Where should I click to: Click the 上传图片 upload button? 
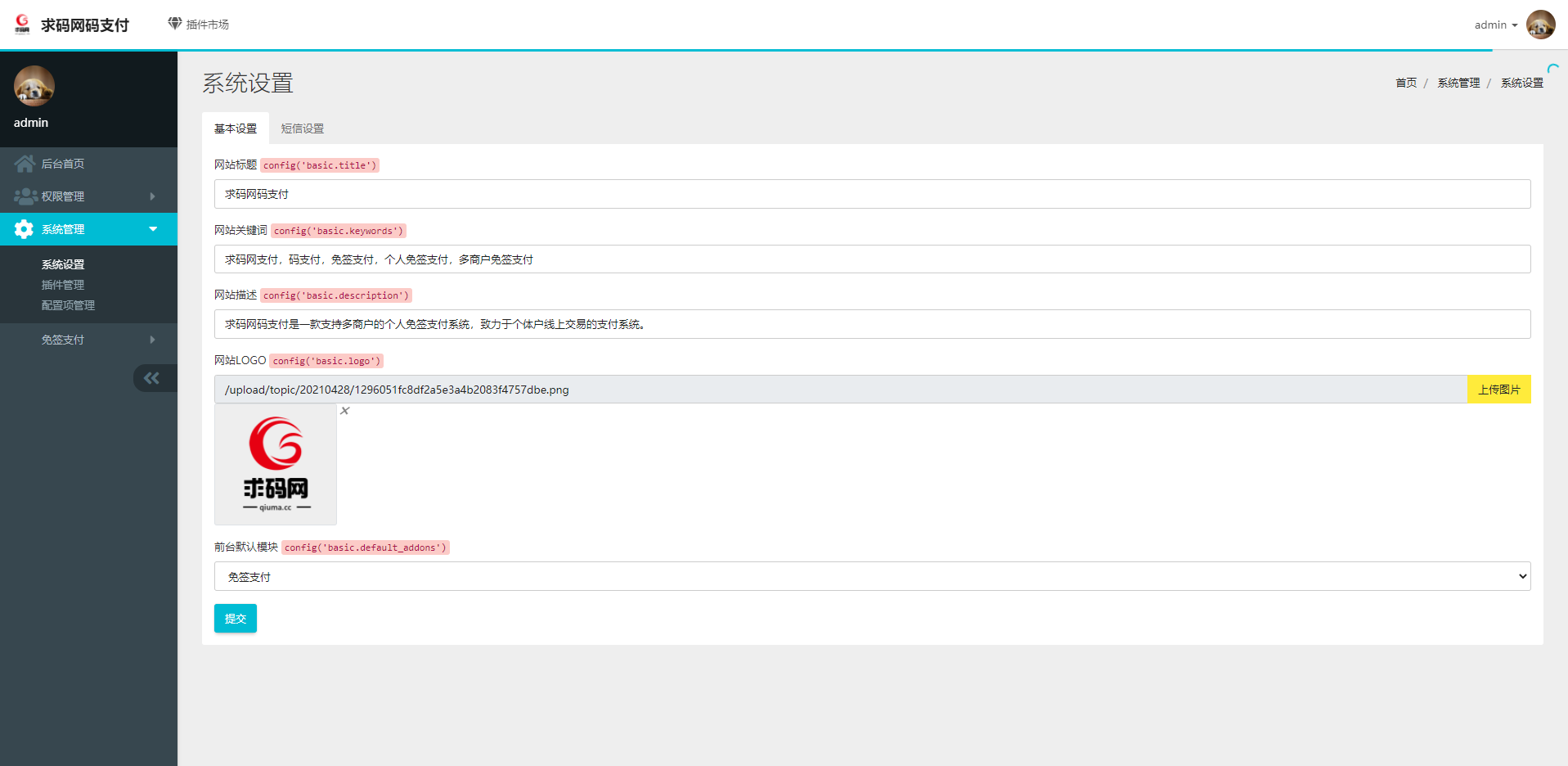tap(1498, 390)
